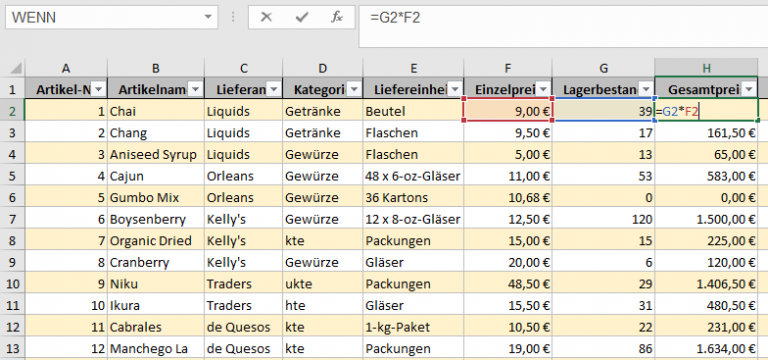The height and width of the screenshot is (360, 768).
Task: Click the 1.634,00 € total cell
Action: 706,349
